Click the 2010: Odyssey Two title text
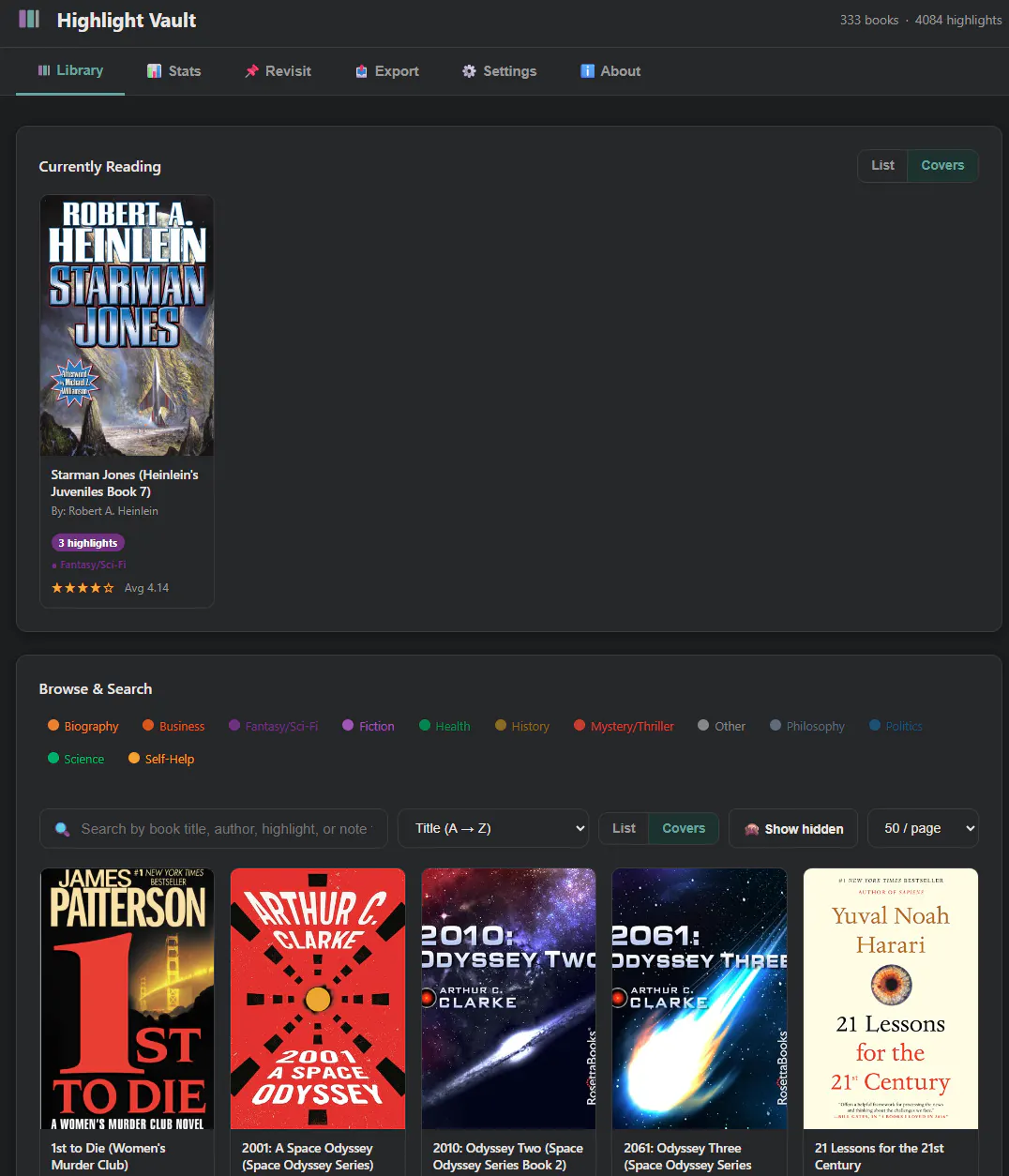This screenshot has width=1009, height=1176. point(508,1156)
